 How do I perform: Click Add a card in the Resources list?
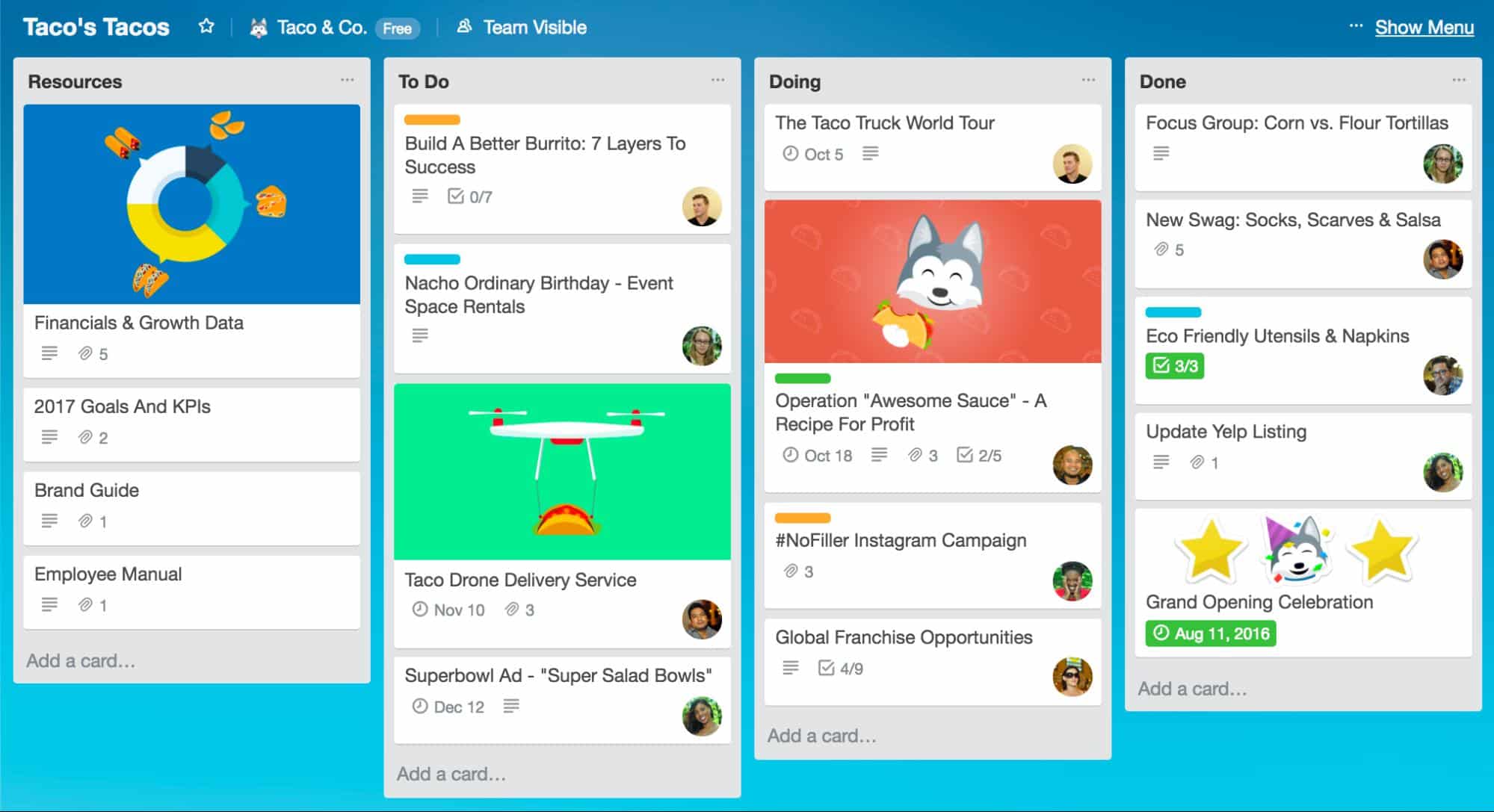84,658
